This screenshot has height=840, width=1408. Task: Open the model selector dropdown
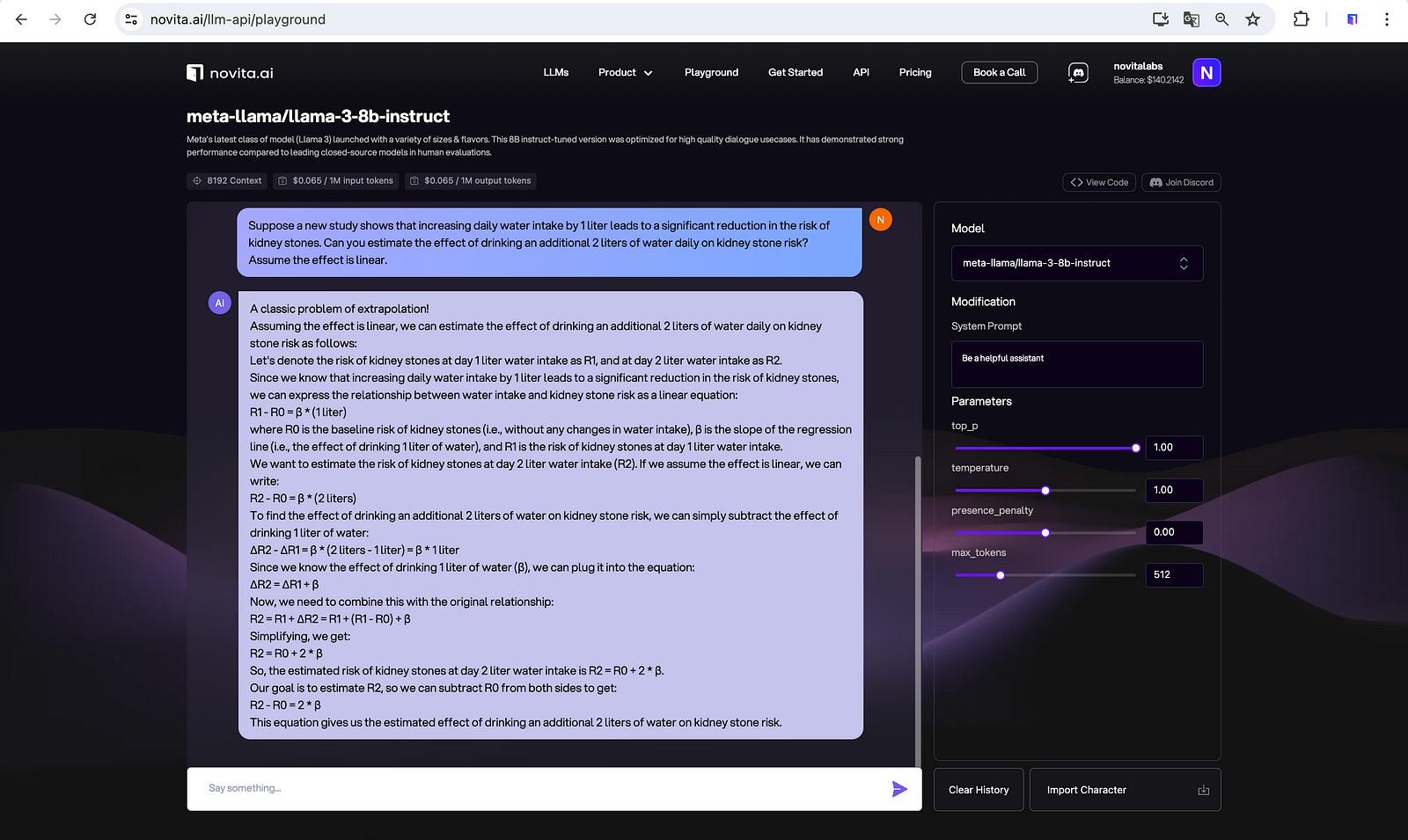[x=1077, y=263]
